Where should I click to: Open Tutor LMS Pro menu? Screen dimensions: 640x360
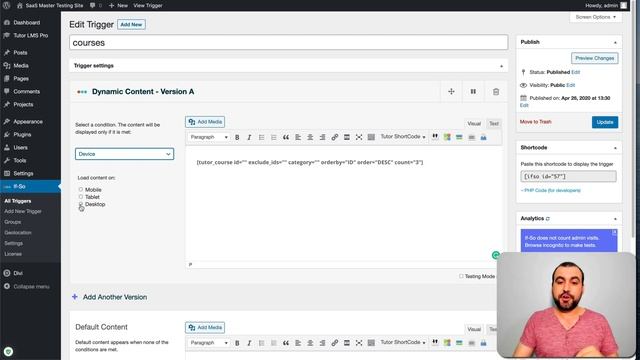[30, 36]
